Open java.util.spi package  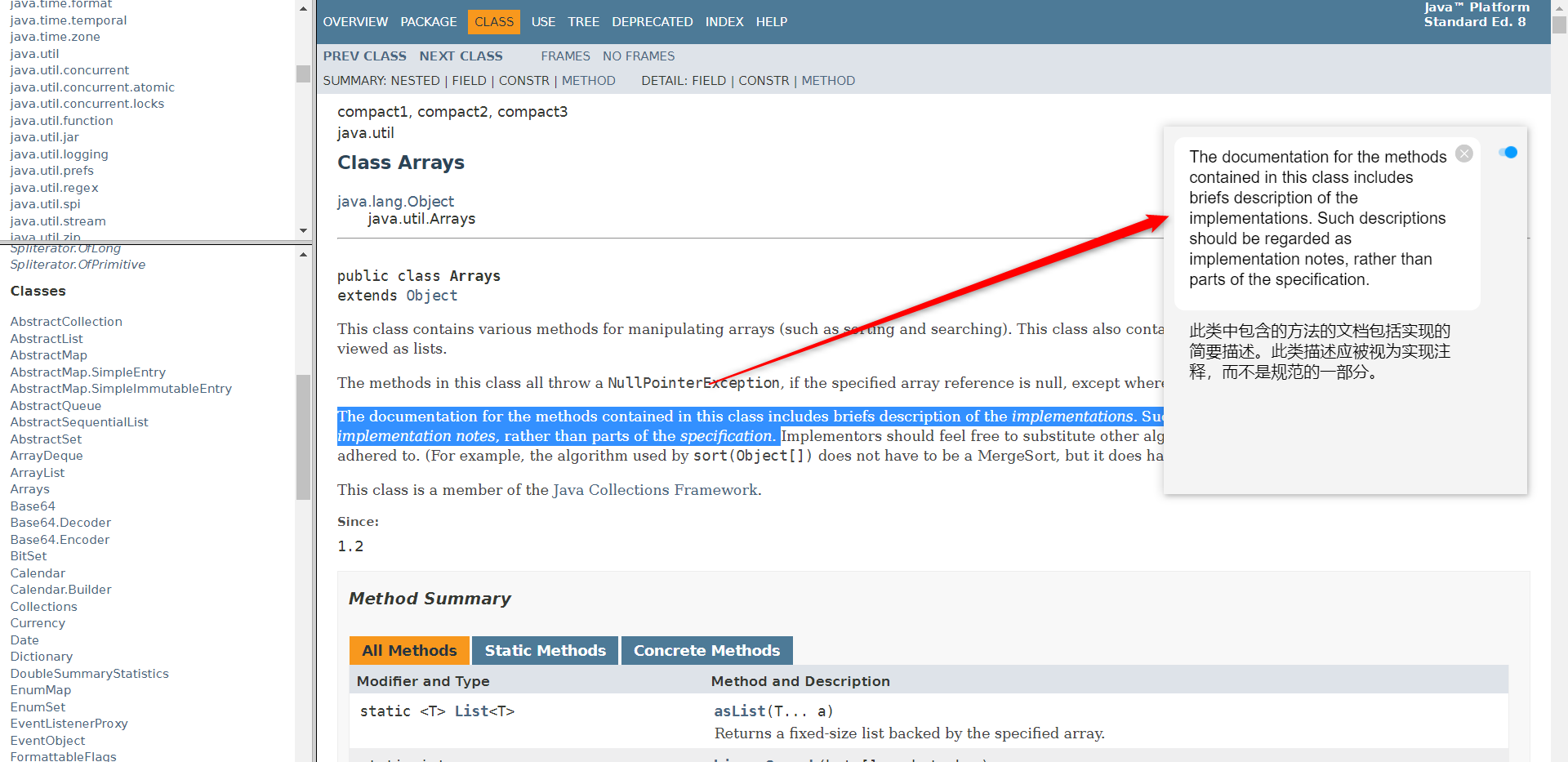coord(45,204)
